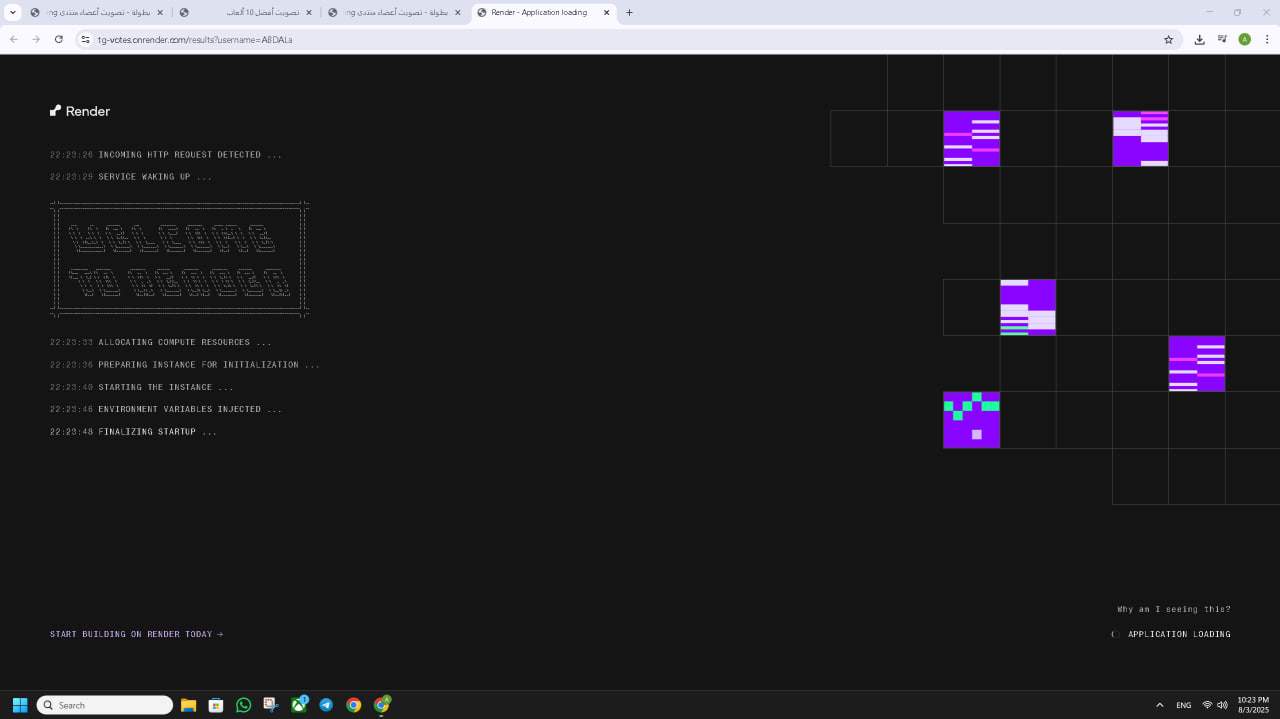Click the taskbar Search box
This screenshot has width=1280, height=719.
105,705
